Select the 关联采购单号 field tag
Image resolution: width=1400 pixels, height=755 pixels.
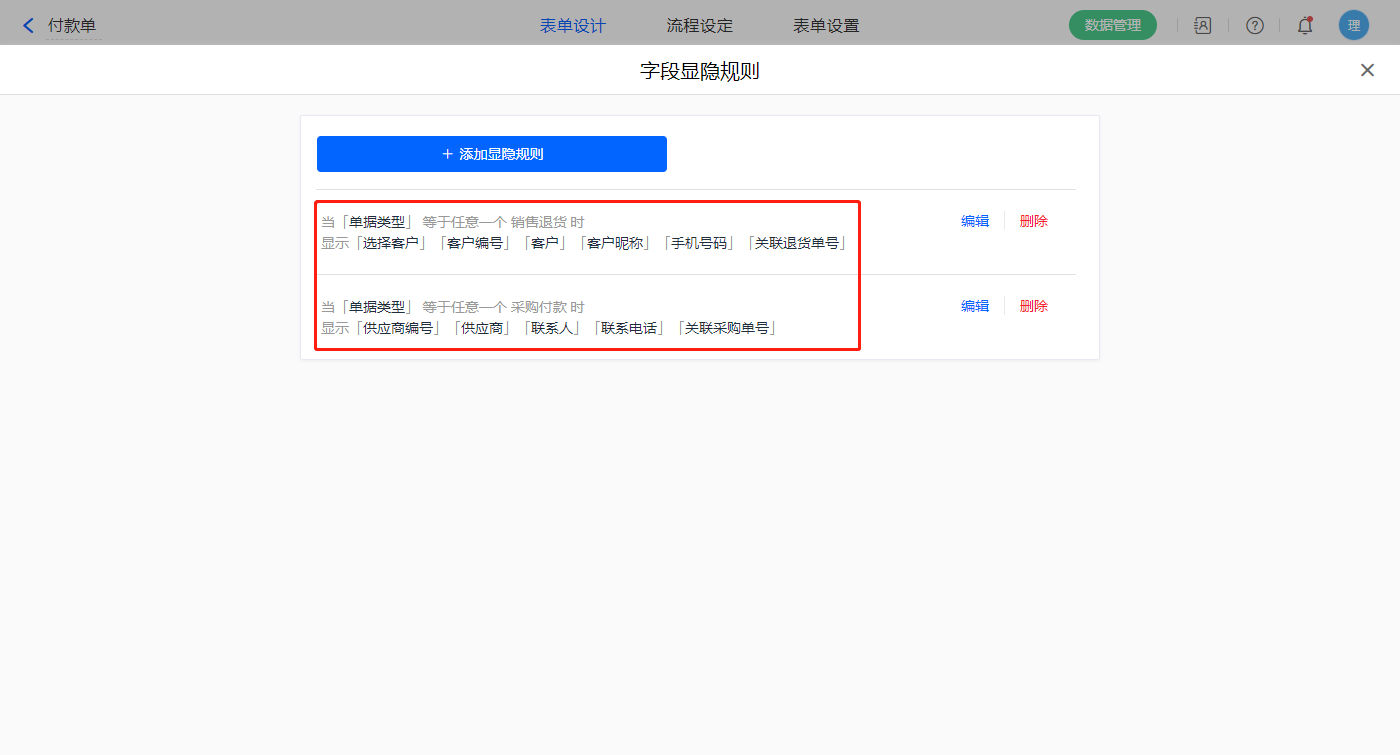pyautogui.click(x=727, y=328)
